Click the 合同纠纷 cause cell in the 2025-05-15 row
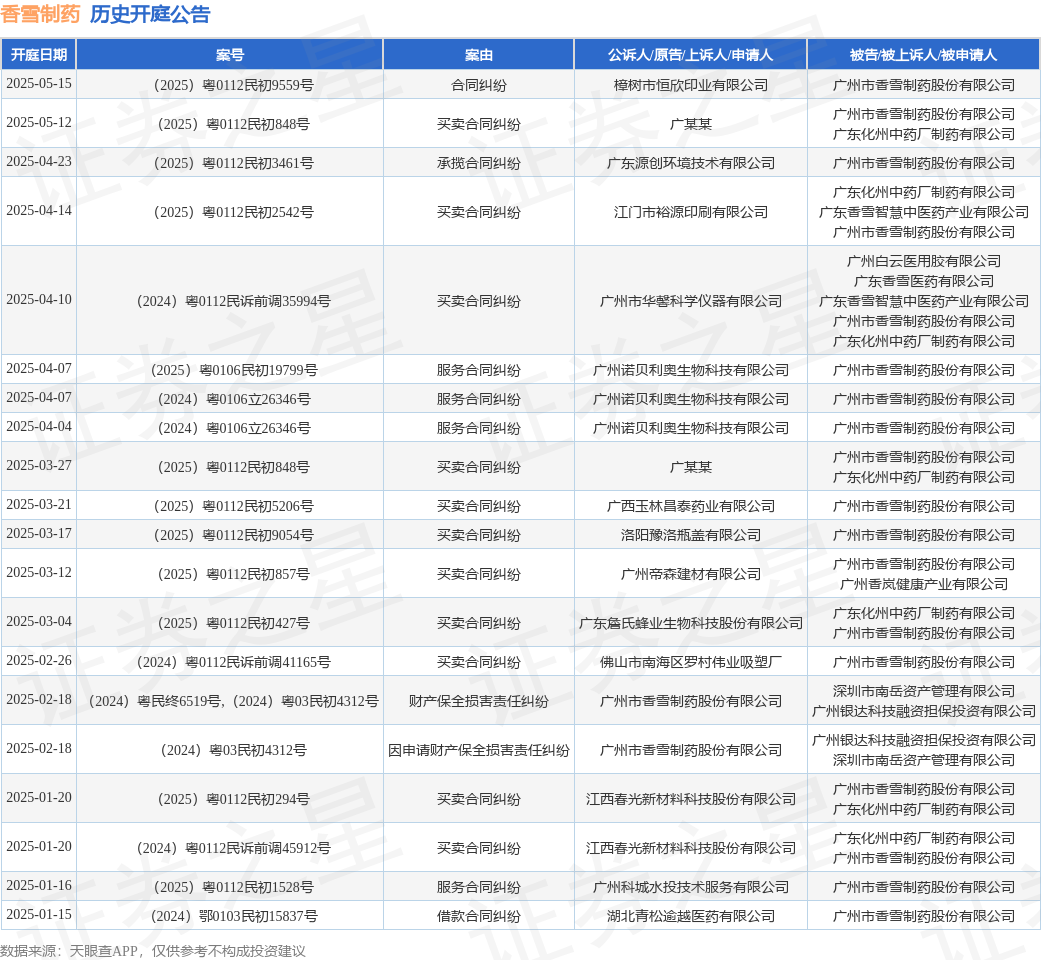1041x960 pixels. click(x=479, y=86)
